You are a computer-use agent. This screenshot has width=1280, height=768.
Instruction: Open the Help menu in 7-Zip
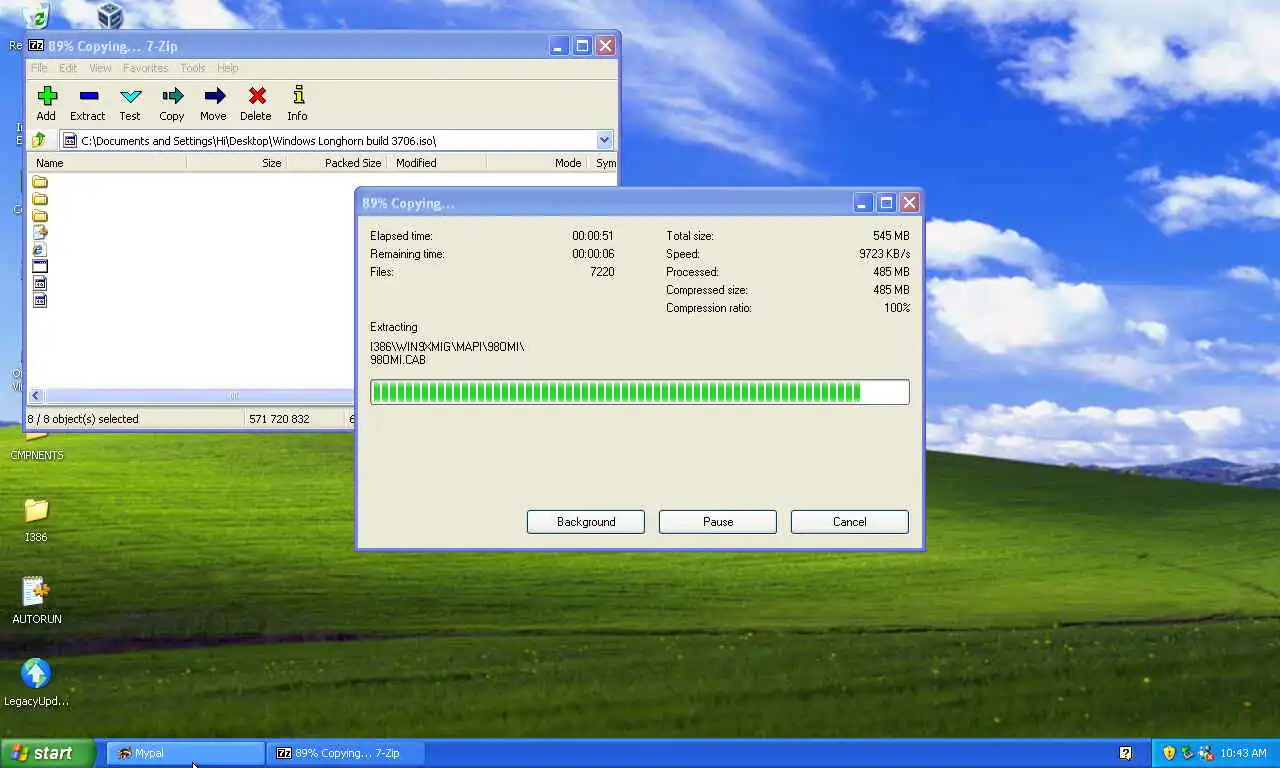click(x=228, y=68)
